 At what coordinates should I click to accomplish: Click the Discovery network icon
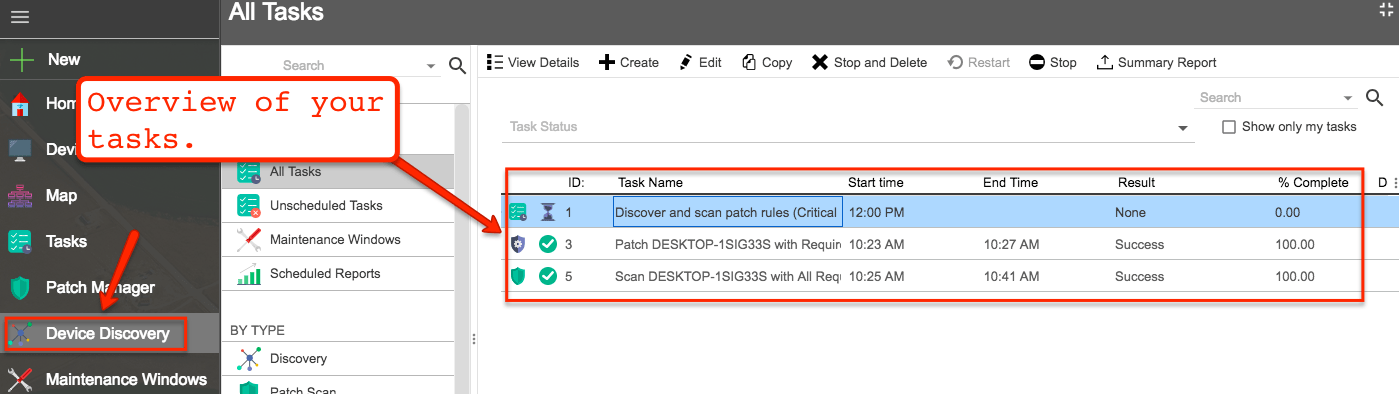point(249,358)
